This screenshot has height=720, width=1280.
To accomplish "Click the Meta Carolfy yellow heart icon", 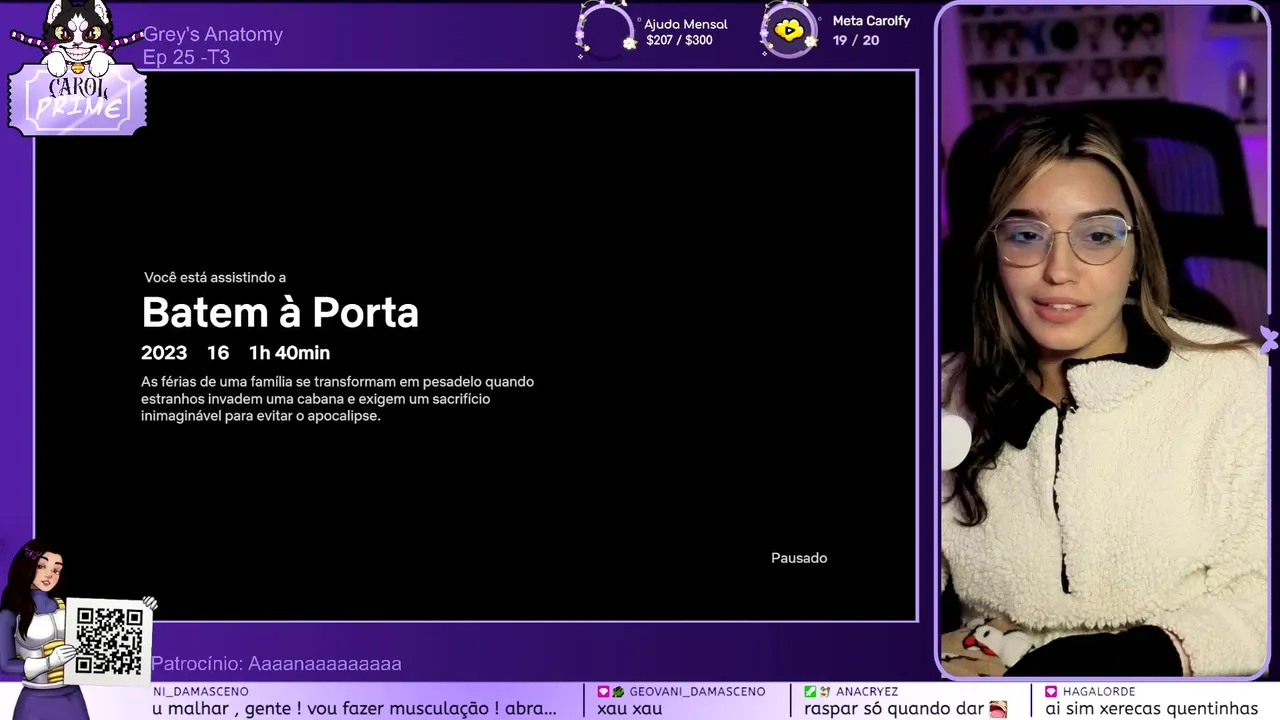I will point(789,31).
